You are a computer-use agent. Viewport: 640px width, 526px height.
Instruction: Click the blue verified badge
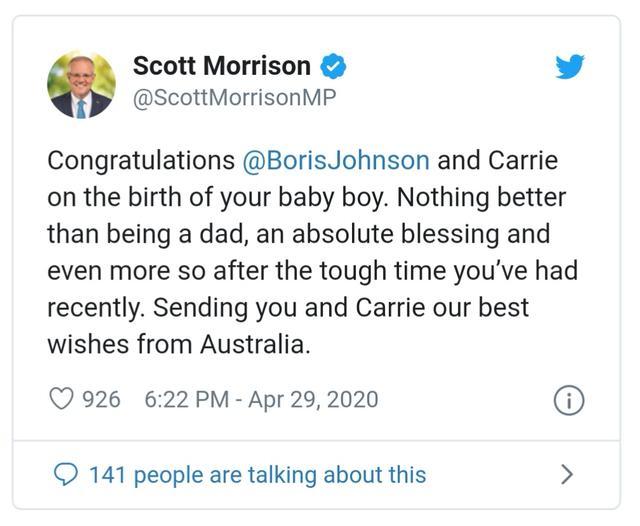(334, 67)
